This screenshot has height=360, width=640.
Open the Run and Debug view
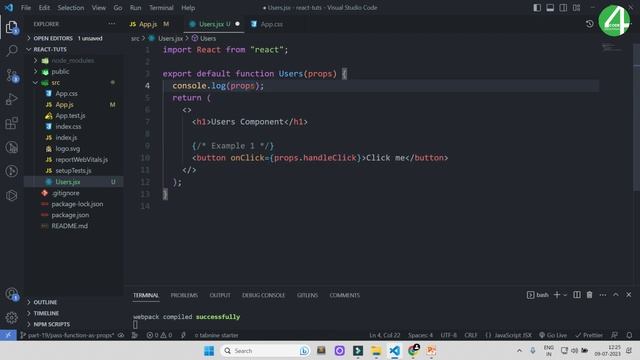(12, 99)
